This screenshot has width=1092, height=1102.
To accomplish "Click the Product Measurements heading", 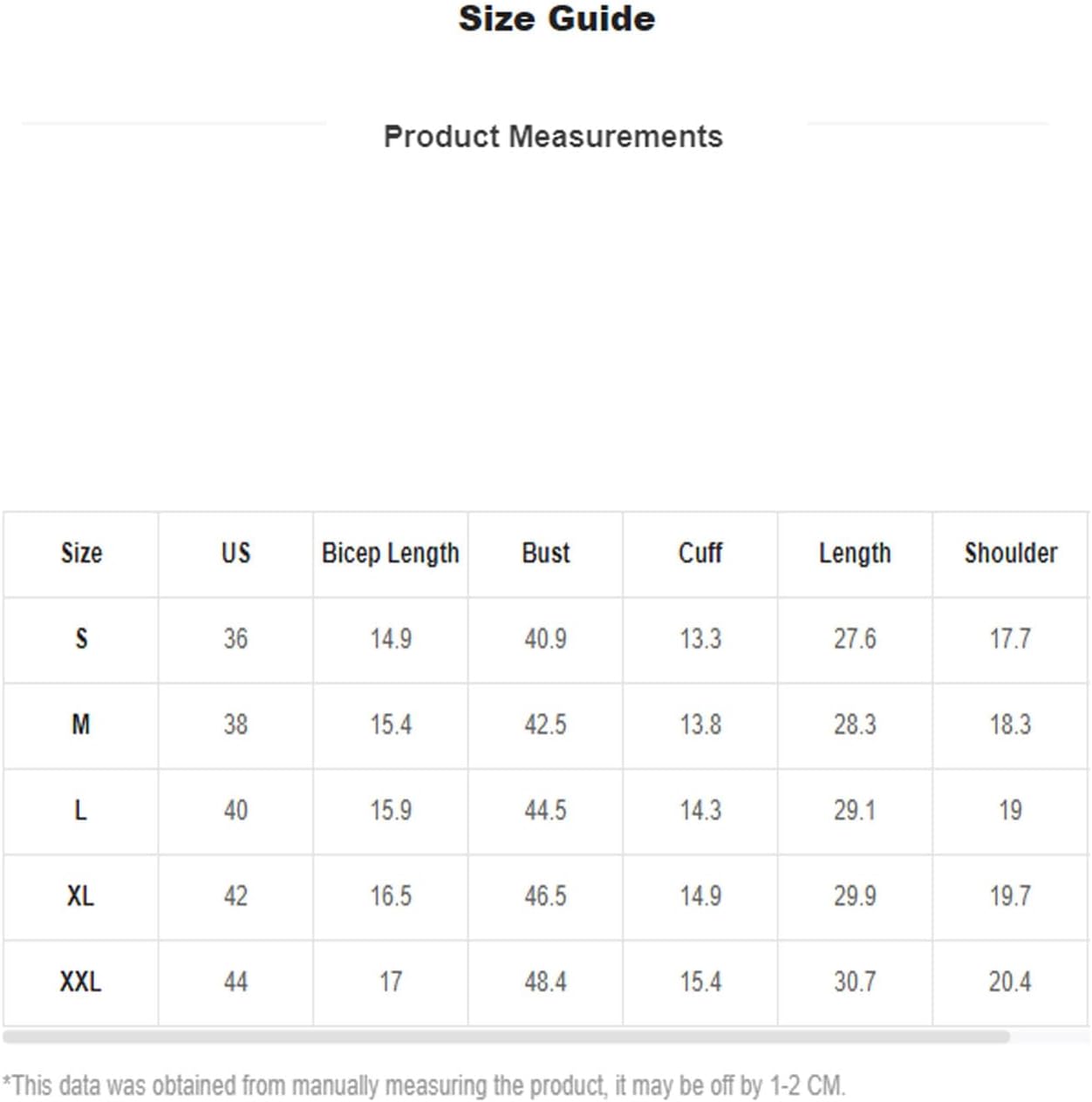I will click(x=553, y=137).
